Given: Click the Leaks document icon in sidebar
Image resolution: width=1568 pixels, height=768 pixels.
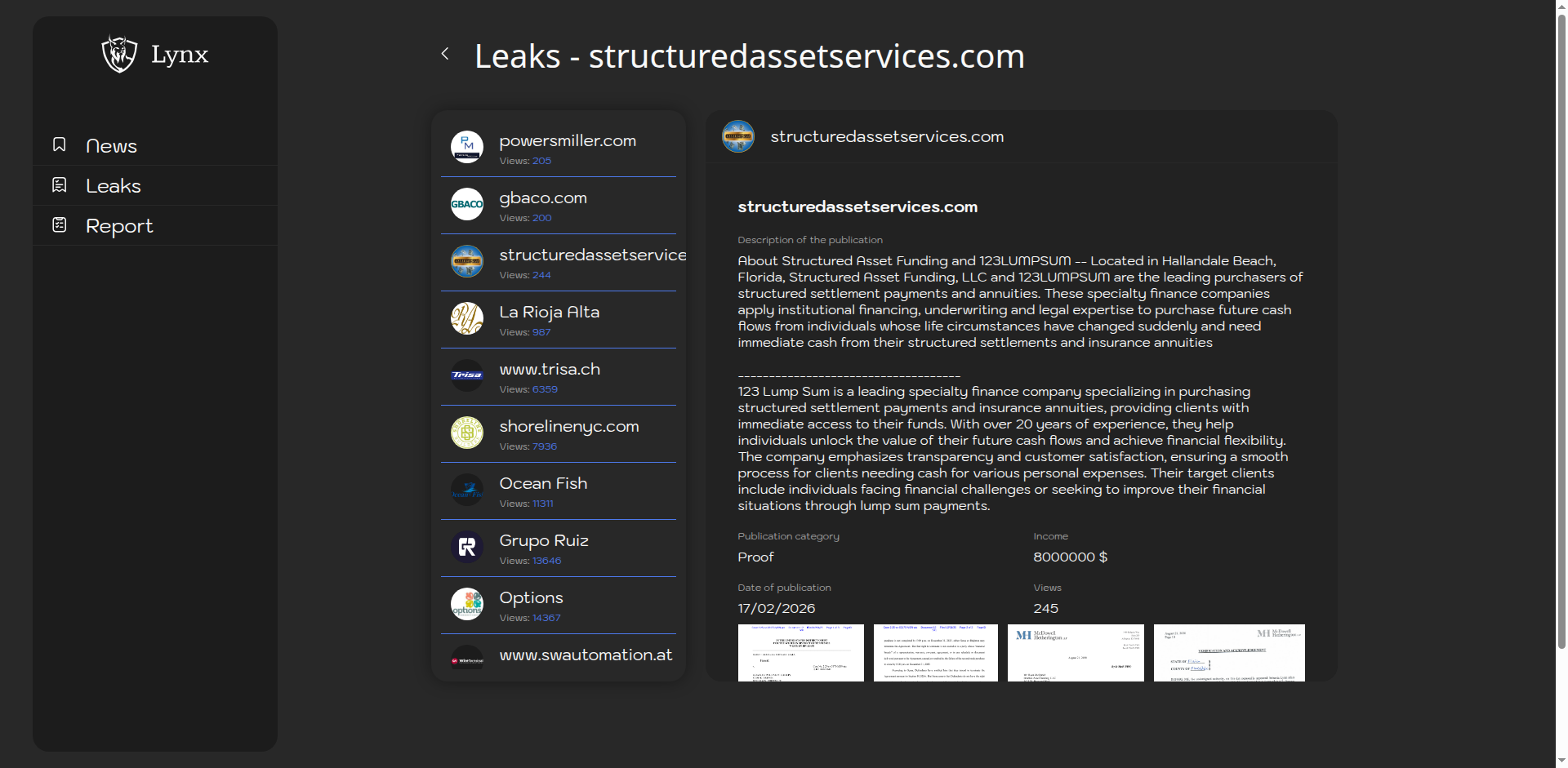Looking at the screenshot, I should pyautogui.click(x=60, y=185).
